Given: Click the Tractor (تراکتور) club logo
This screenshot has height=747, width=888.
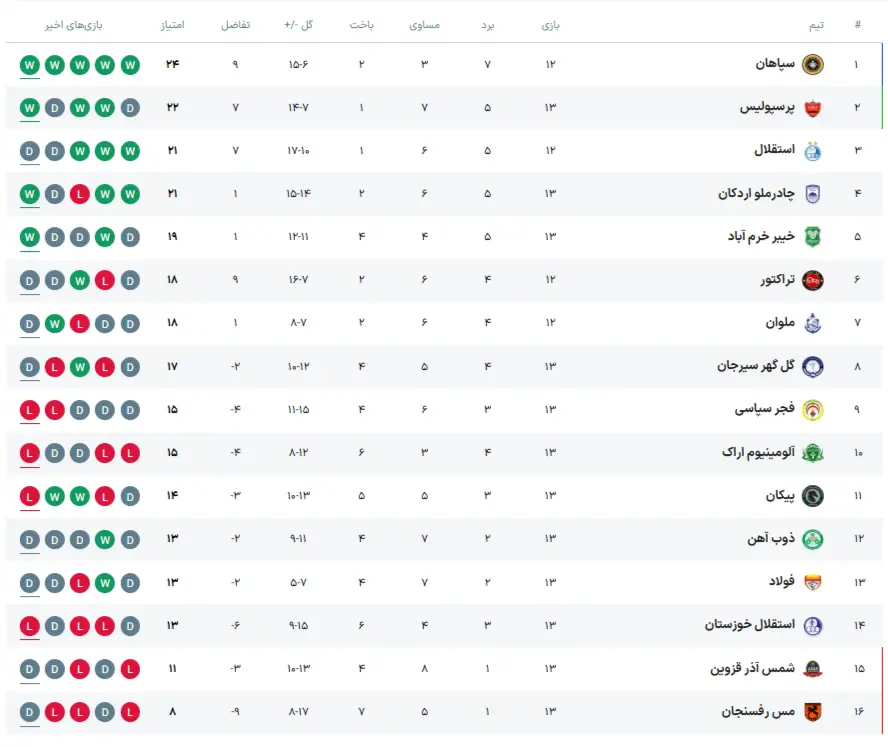Looking at the screenshot, I should click(812, 280).
